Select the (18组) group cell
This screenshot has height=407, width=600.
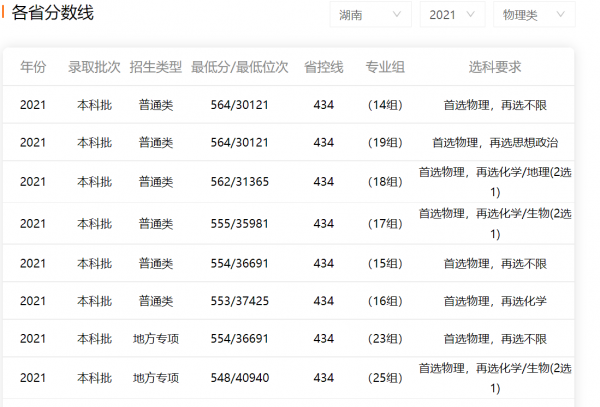tap(385, 182)
